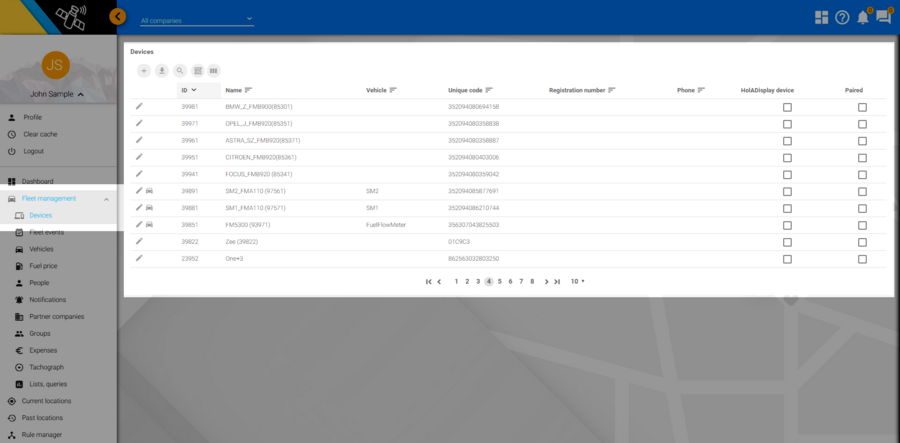Open the help question mark icon
This screenshot has height=443, width=900.
click(842, 17)
